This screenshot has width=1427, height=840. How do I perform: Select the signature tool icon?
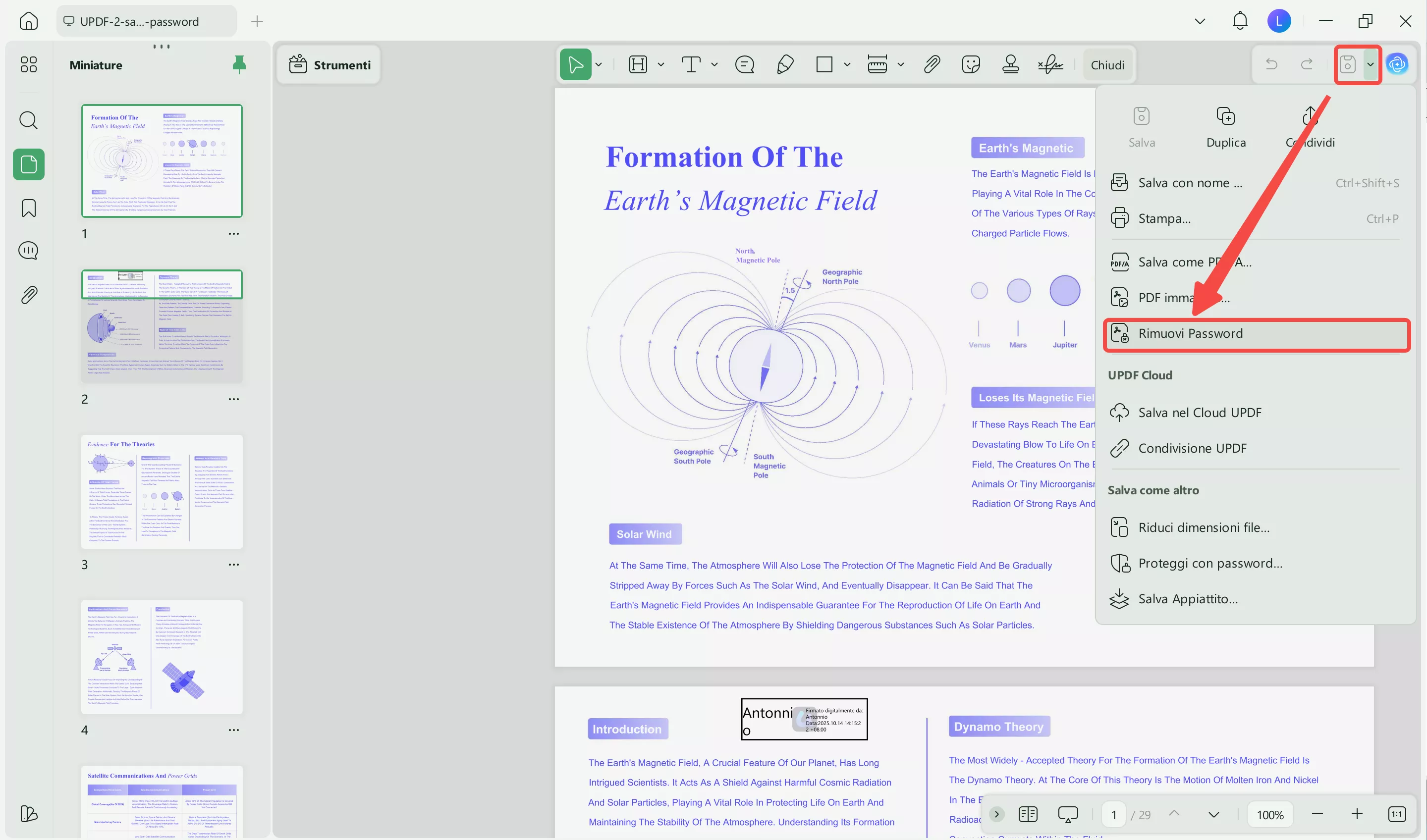[1050, 64]
